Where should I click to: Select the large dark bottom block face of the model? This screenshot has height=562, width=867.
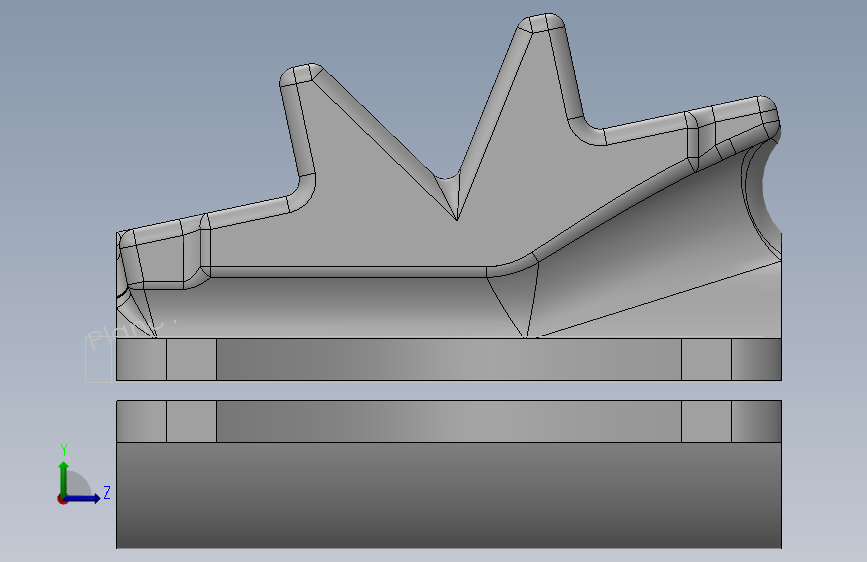(x=448, y=495)
